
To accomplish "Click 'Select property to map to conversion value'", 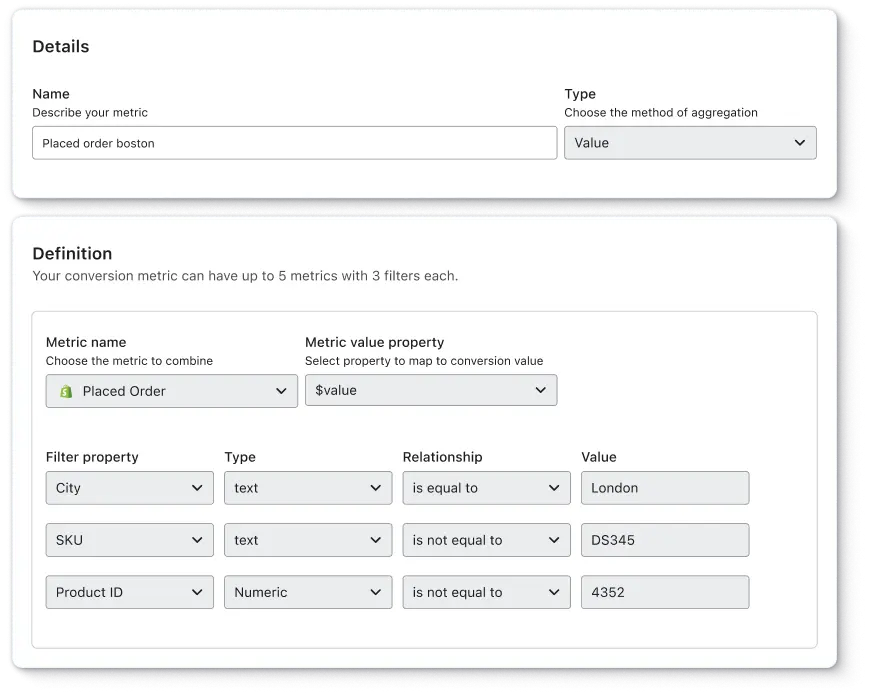I will (x=424, y=361).
